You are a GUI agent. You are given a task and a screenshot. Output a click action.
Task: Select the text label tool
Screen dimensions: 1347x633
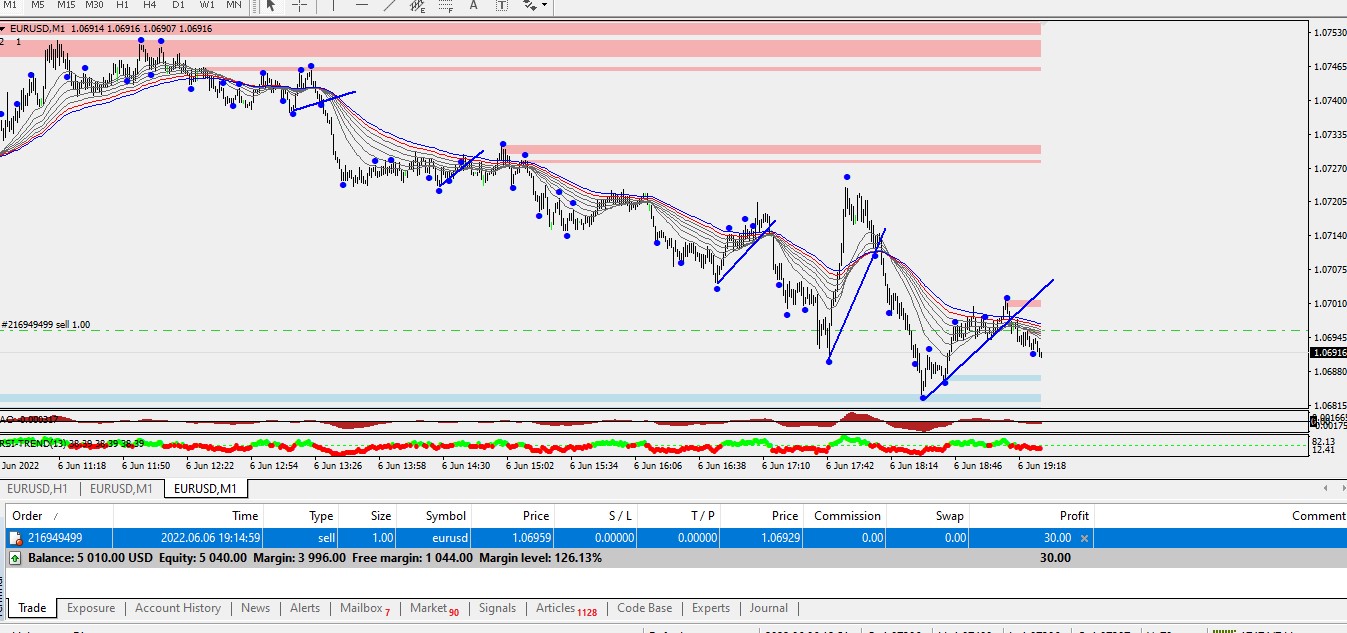tap(502, 5)
